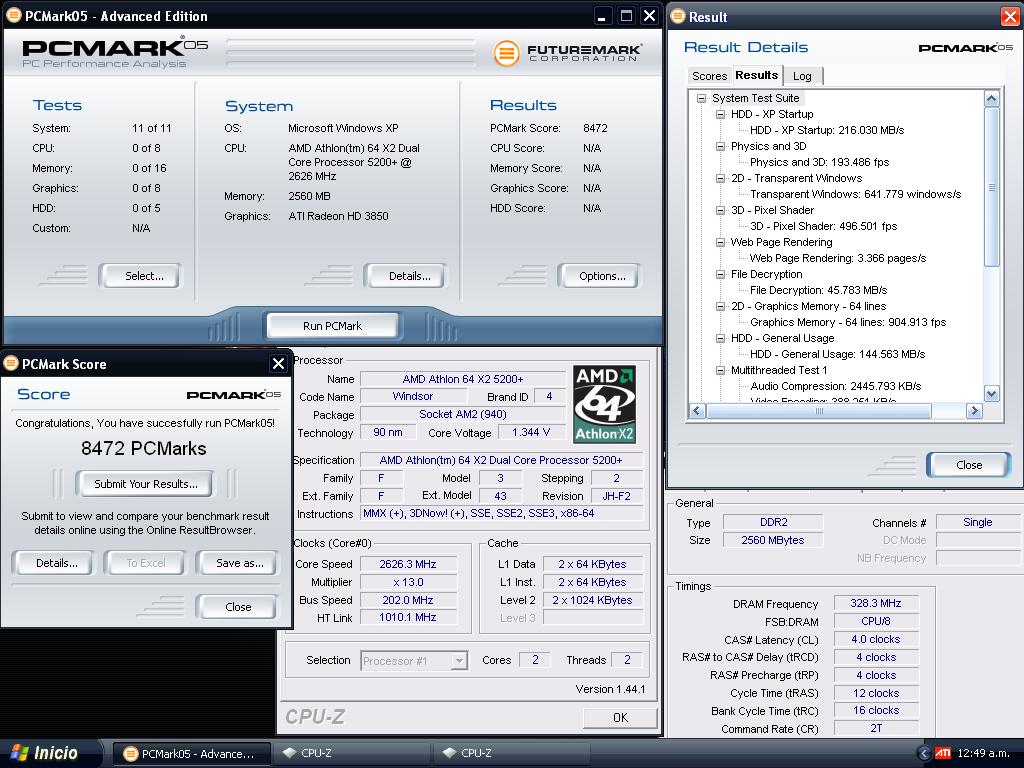
Task: Select 'HDD - XP Startup: 216.030 MB/s' row
Action: (827, 131)
